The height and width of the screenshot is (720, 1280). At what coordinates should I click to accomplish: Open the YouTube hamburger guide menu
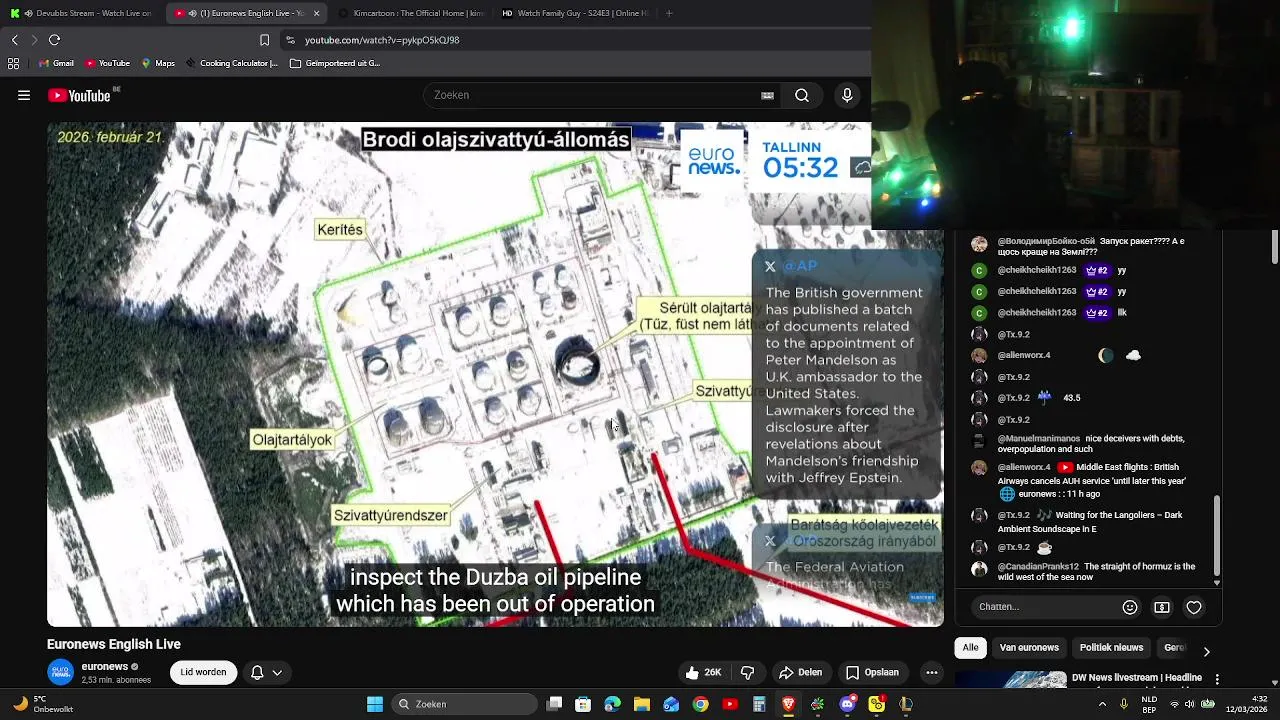point(23,95)
